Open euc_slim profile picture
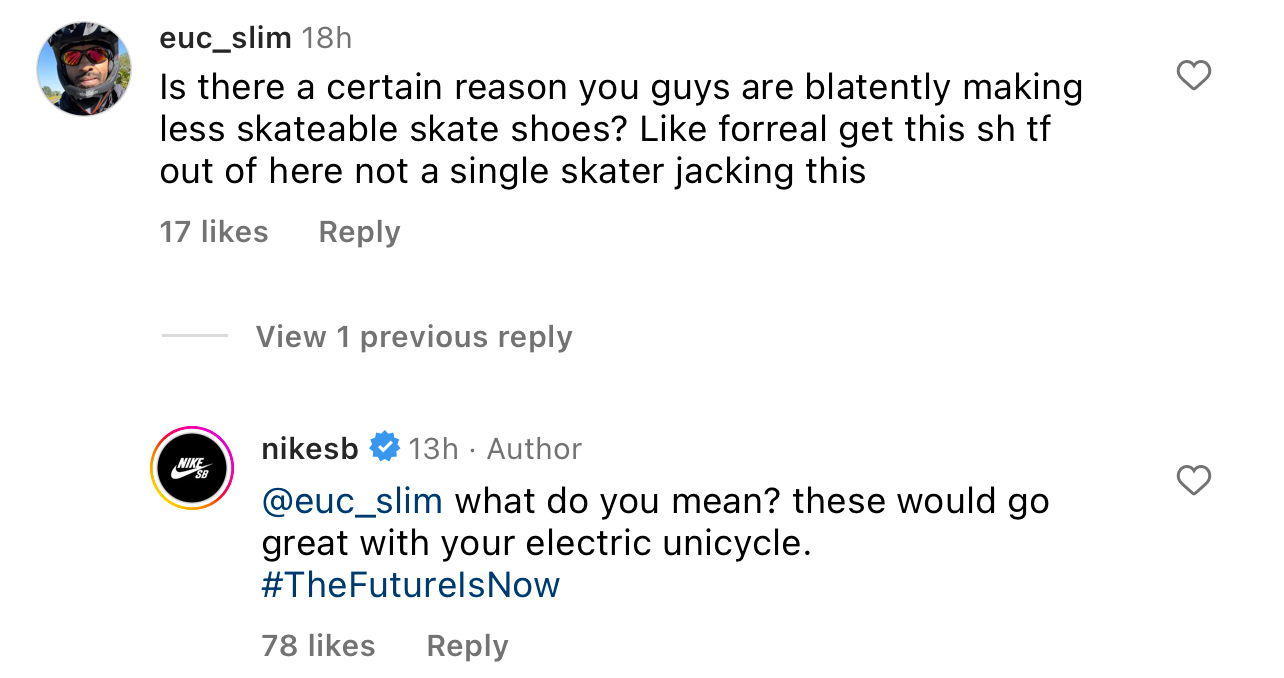 pyautogui.click(x=84, y=68)
